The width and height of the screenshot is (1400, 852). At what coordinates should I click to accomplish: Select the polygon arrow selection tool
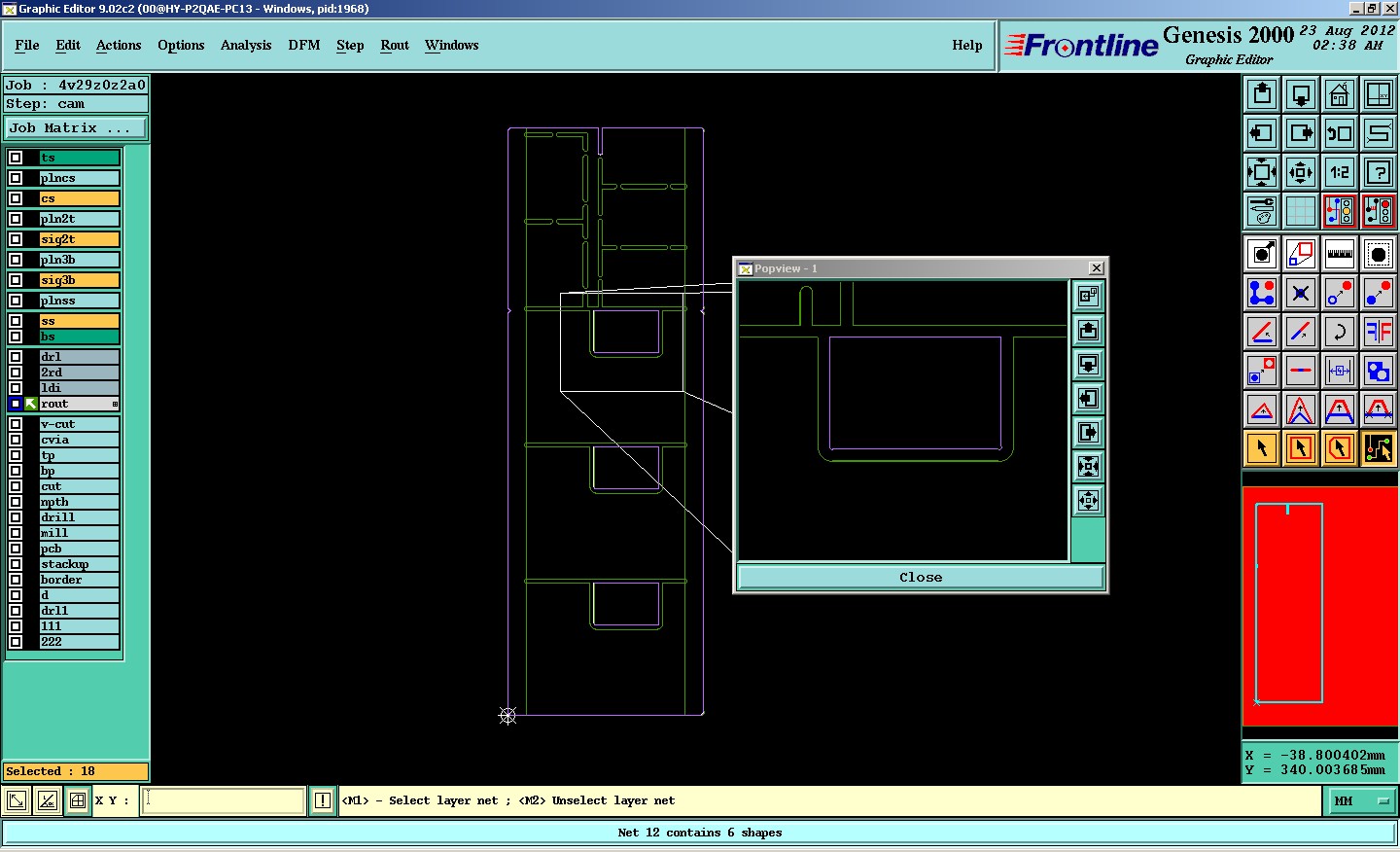(x=1340, y=448)
